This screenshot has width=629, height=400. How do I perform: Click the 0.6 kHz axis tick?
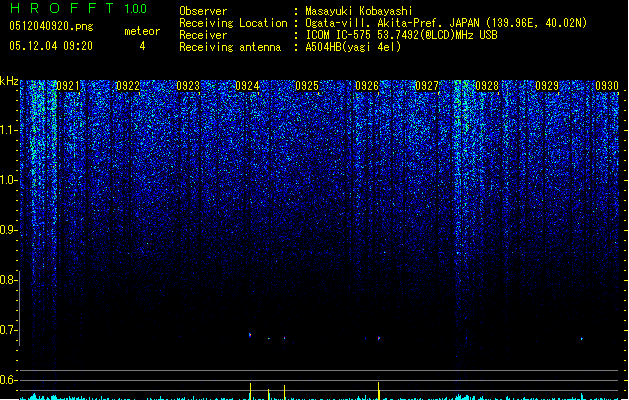point(8,380)
